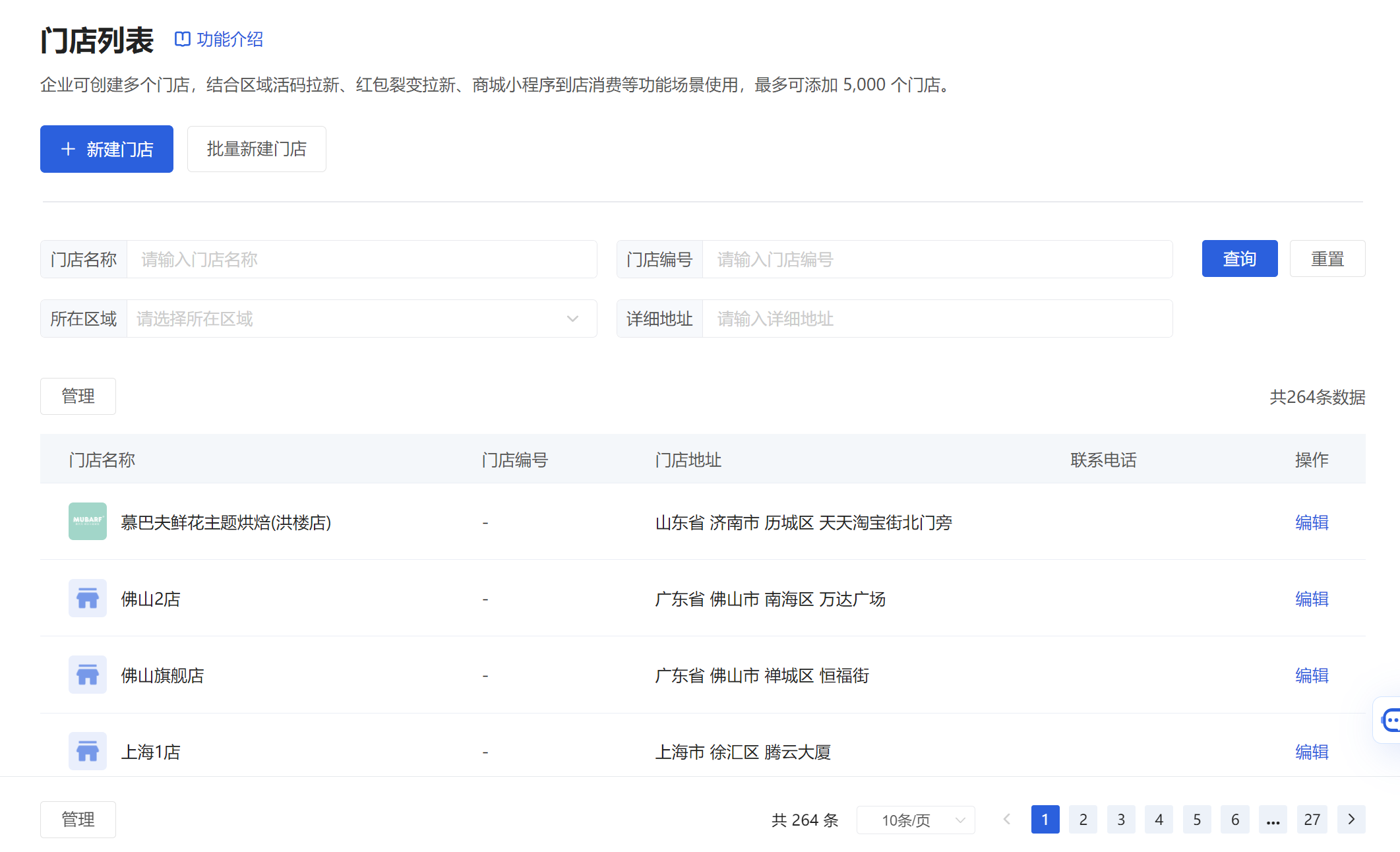Click the plus 新建门店 button
Image resolution: width=1400 pixels, height=852 pixels.
(x=107, y=149)
